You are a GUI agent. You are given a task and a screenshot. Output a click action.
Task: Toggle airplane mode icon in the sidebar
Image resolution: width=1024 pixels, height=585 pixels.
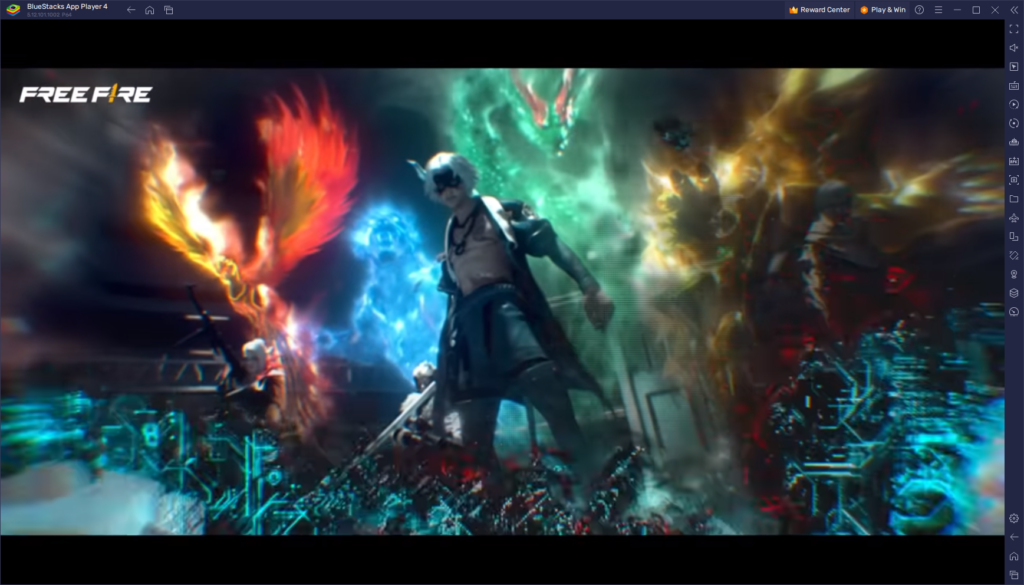1013,217
